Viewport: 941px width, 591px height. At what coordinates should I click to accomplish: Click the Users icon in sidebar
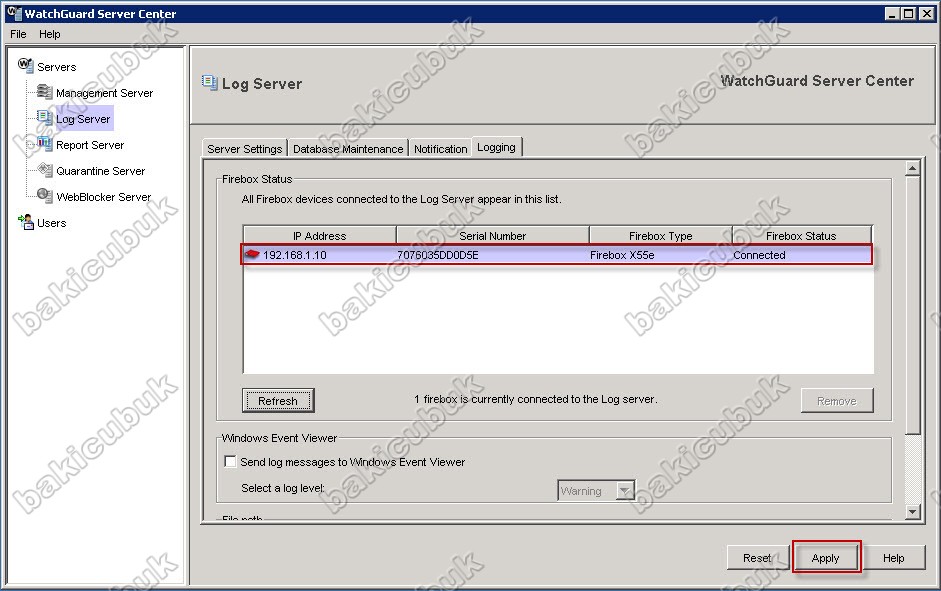coord(26,222)
